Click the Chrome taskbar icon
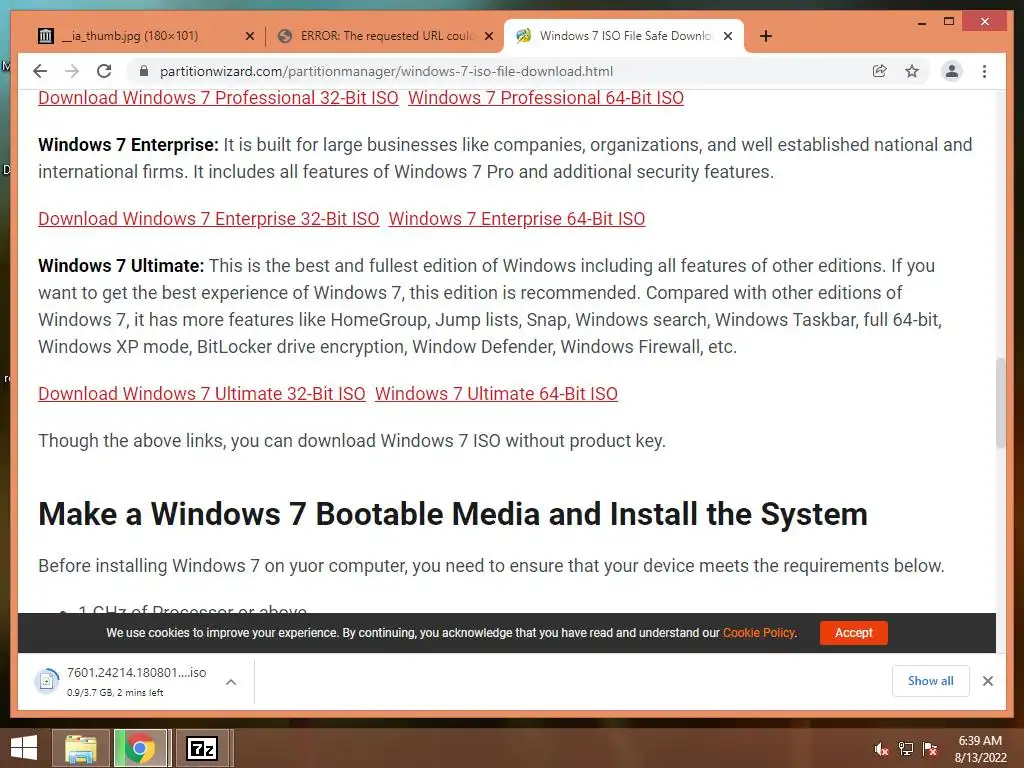Viewport: 1024px width, 768px height. (x=139, y=748)
